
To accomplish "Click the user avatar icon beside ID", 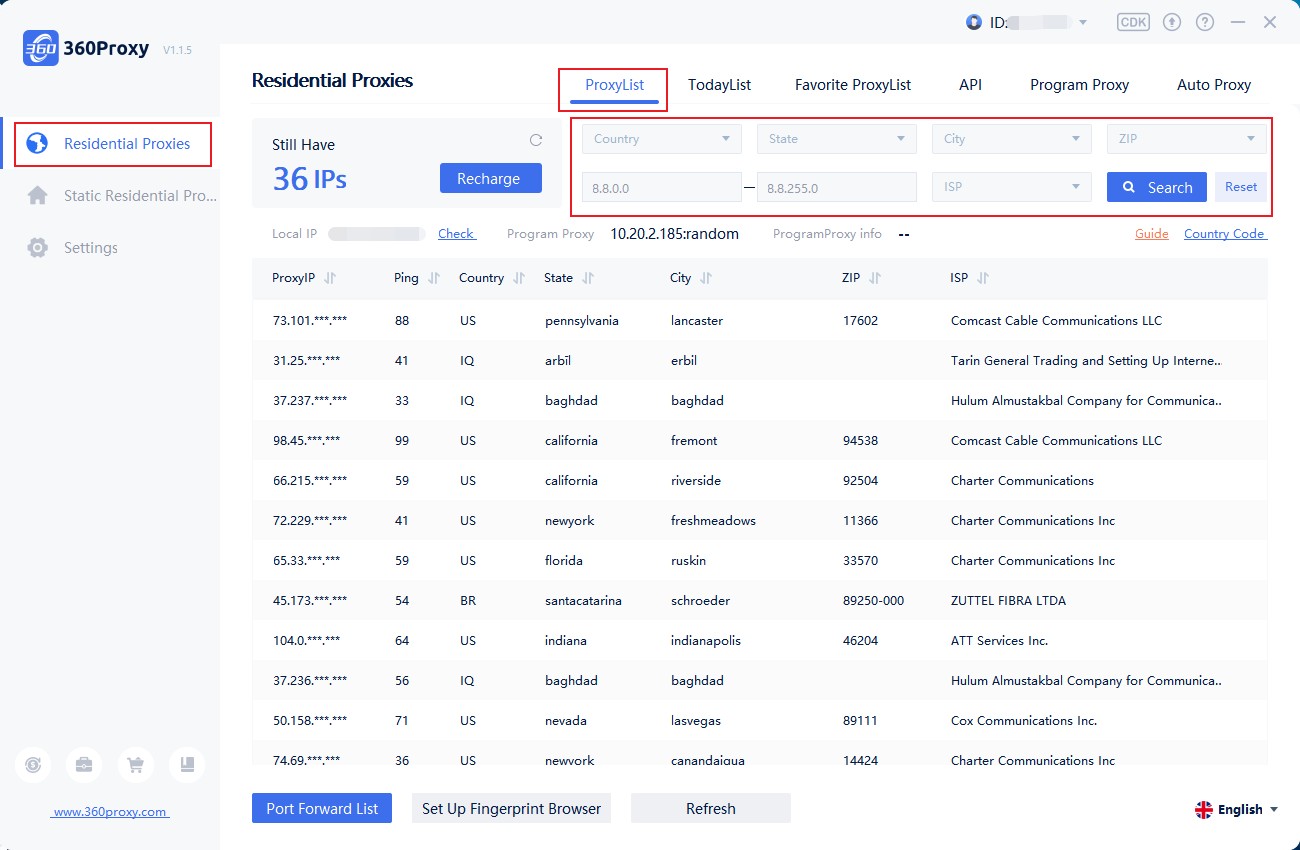I will [x=974, y=22].
